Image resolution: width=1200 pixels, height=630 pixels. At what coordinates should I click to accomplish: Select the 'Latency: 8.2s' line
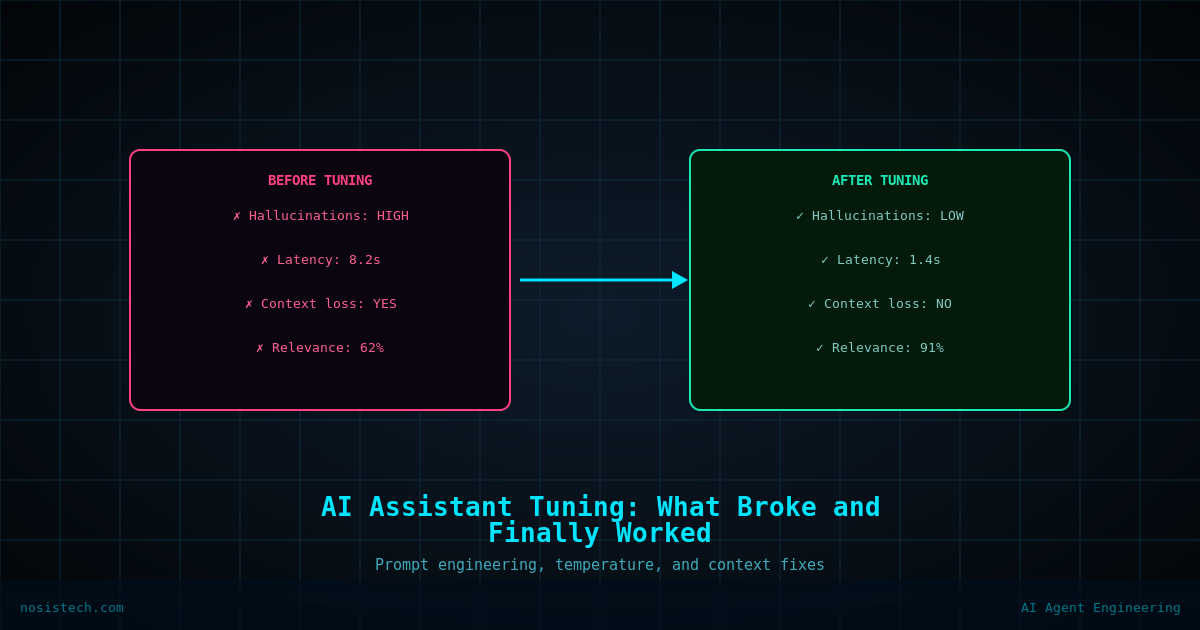[x=320, y=260]
